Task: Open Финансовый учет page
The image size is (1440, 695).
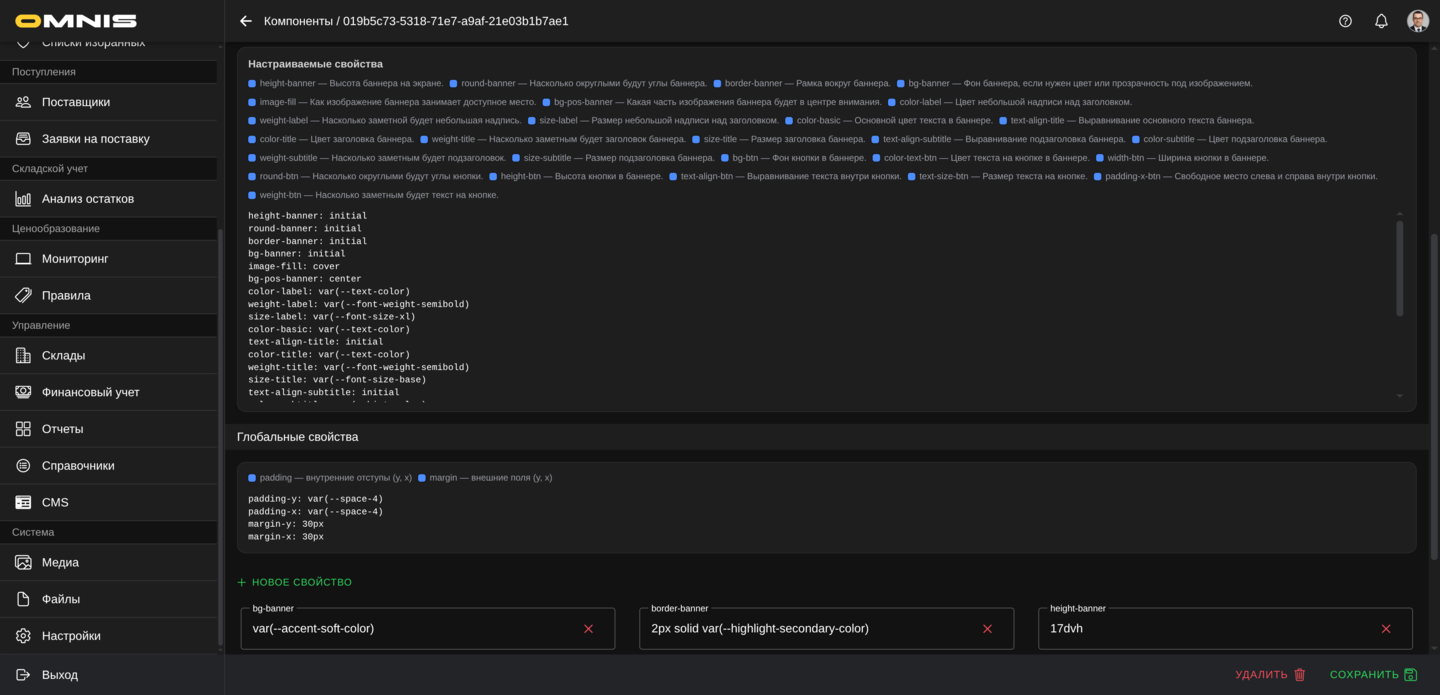Action: [x=90, y=393]
